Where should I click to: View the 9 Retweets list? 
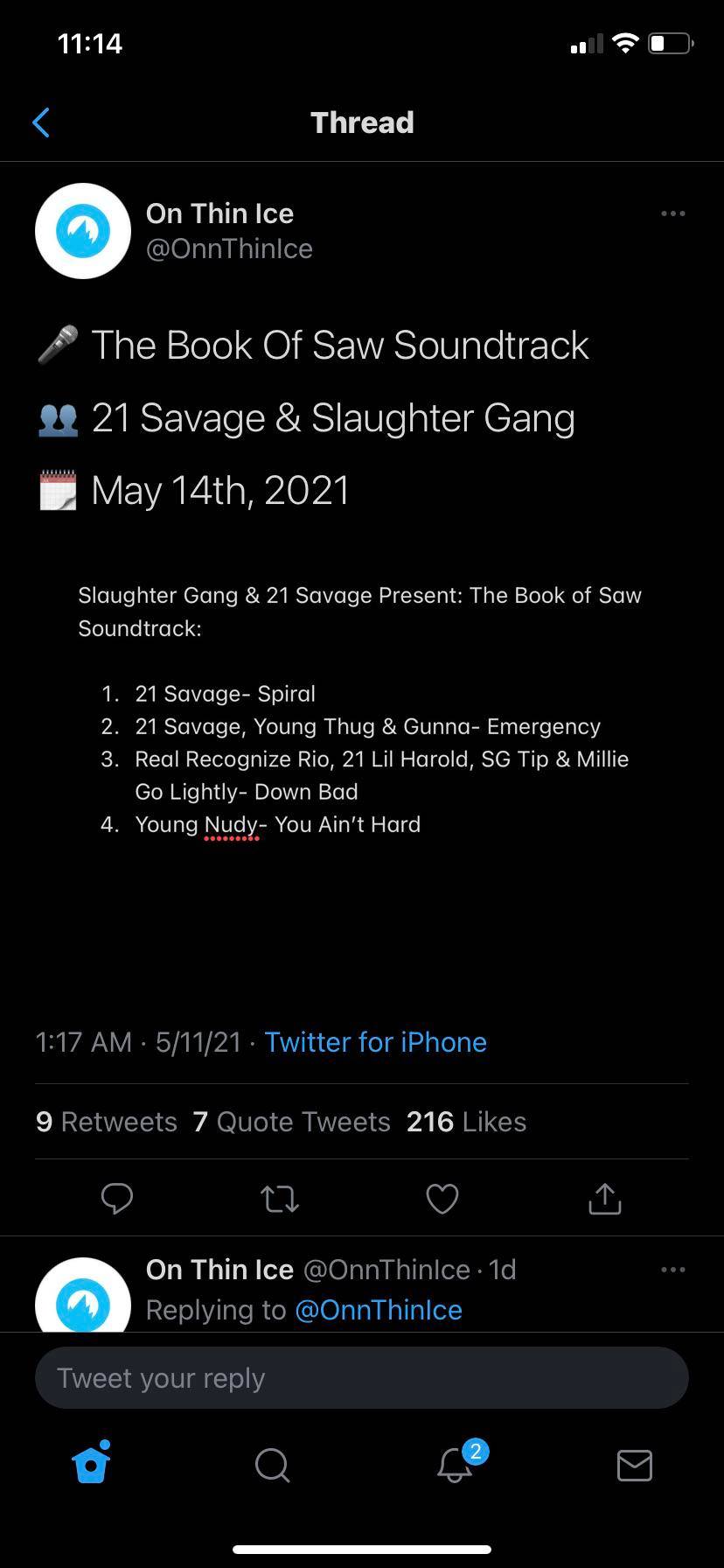(x=106, y=1122)
